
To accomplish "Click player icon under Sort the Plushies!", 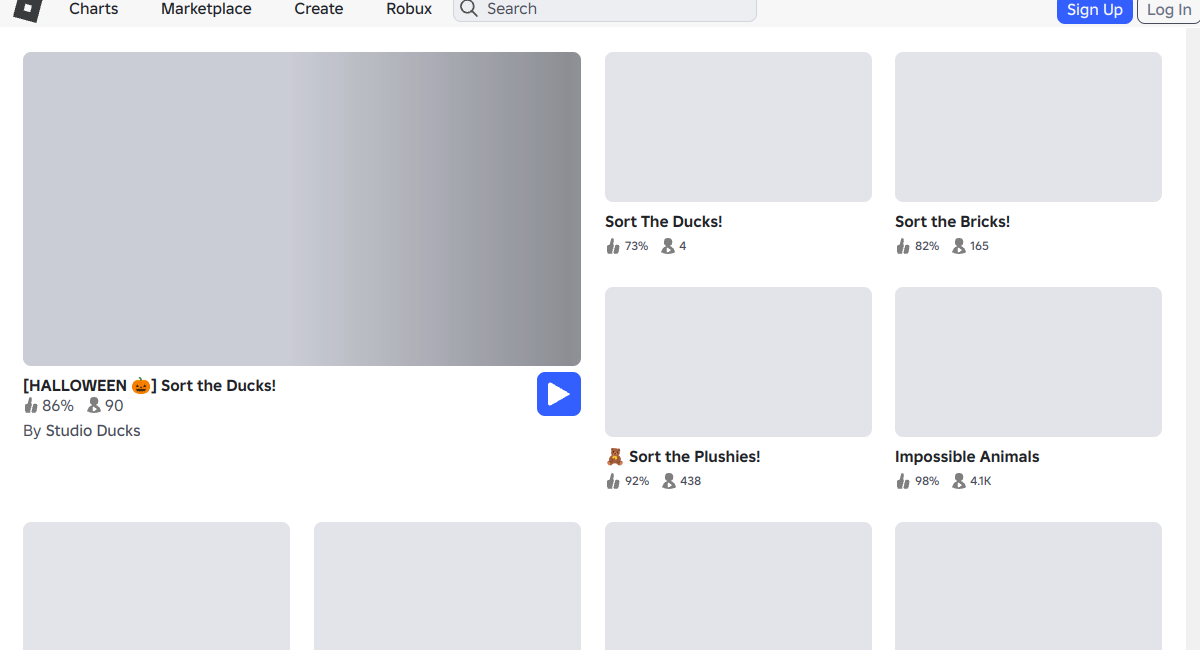I will pos(668,481).
